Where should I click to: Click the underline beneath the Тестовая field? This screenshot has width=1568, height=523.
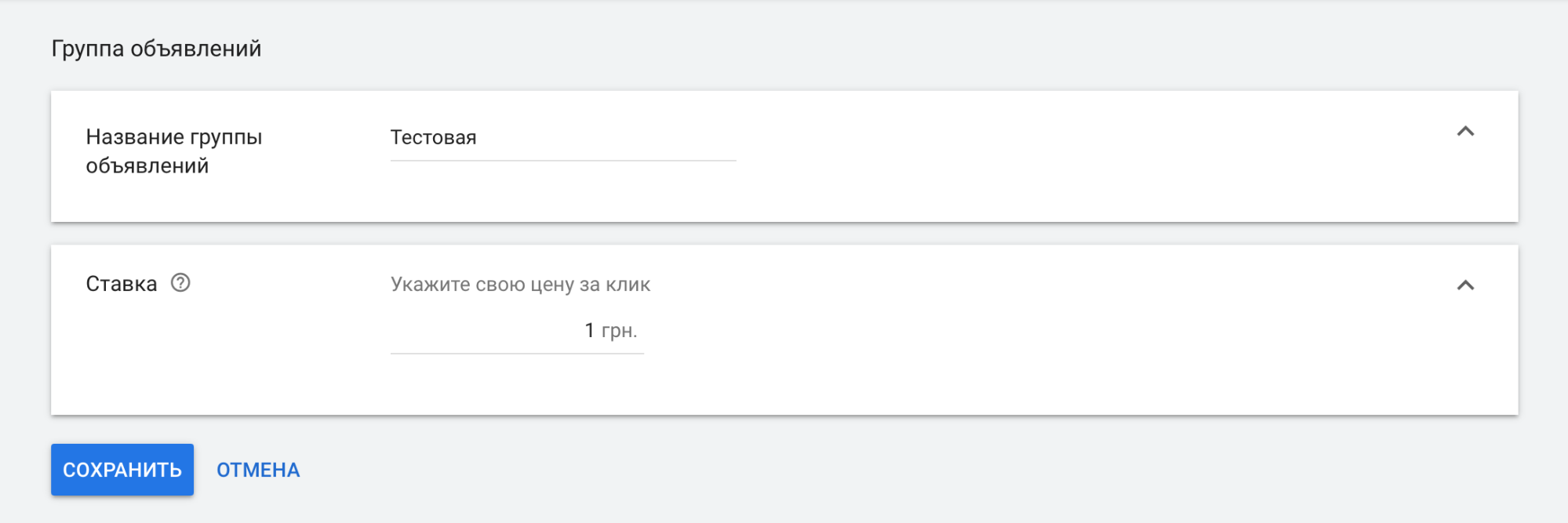point(562,161)
